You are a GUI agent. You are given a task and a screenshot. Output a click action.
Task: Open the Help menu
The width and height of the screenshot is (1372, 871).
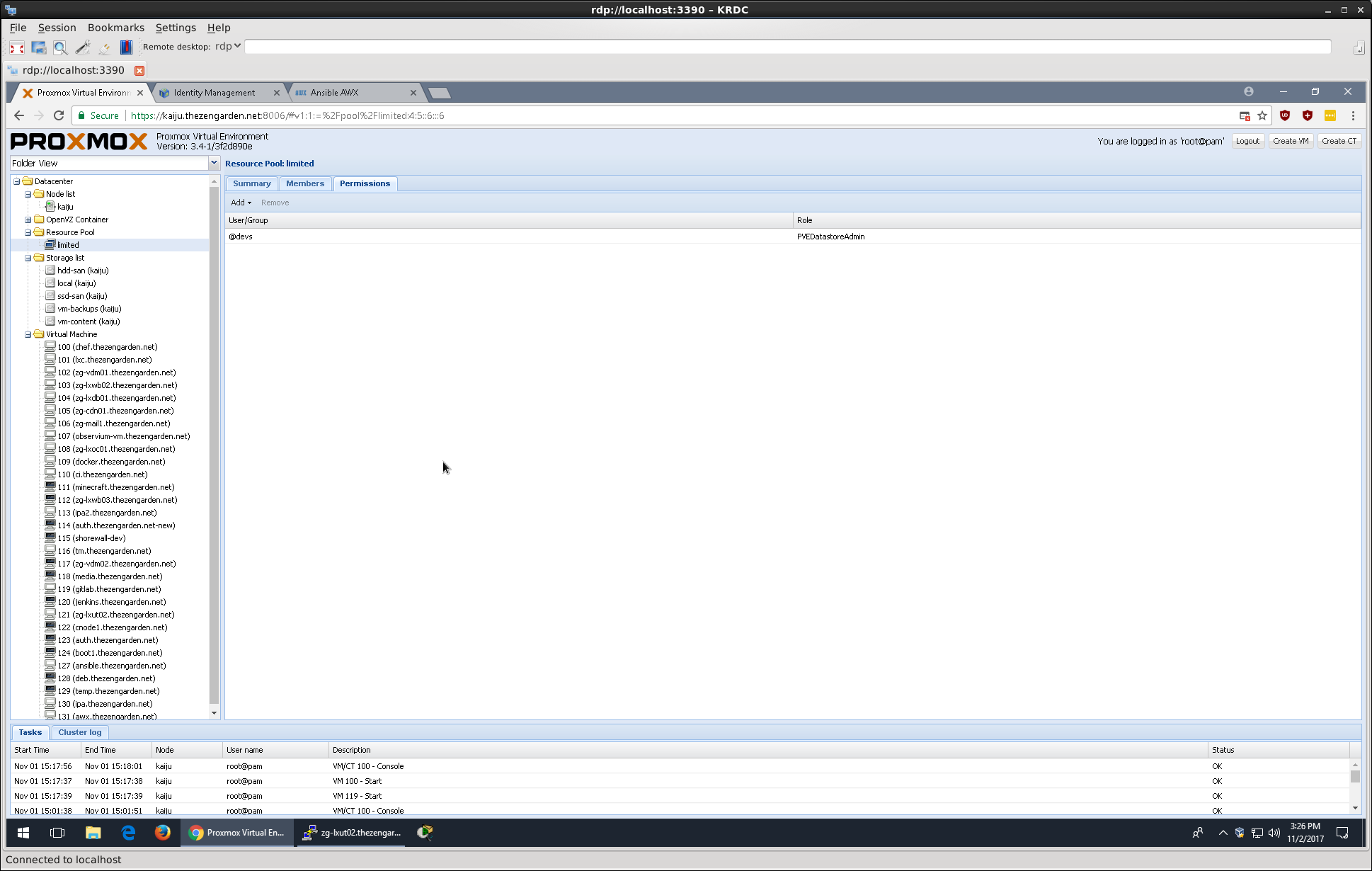[x=219, y=28]
